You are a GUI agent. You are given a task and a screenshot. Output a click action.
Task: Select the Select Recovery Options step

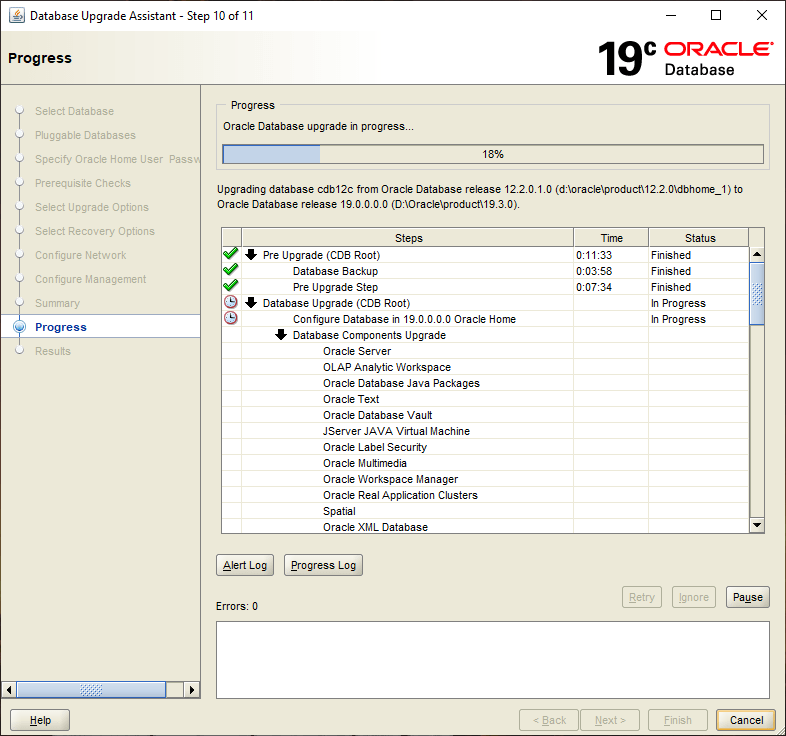[x=95, y=231]
